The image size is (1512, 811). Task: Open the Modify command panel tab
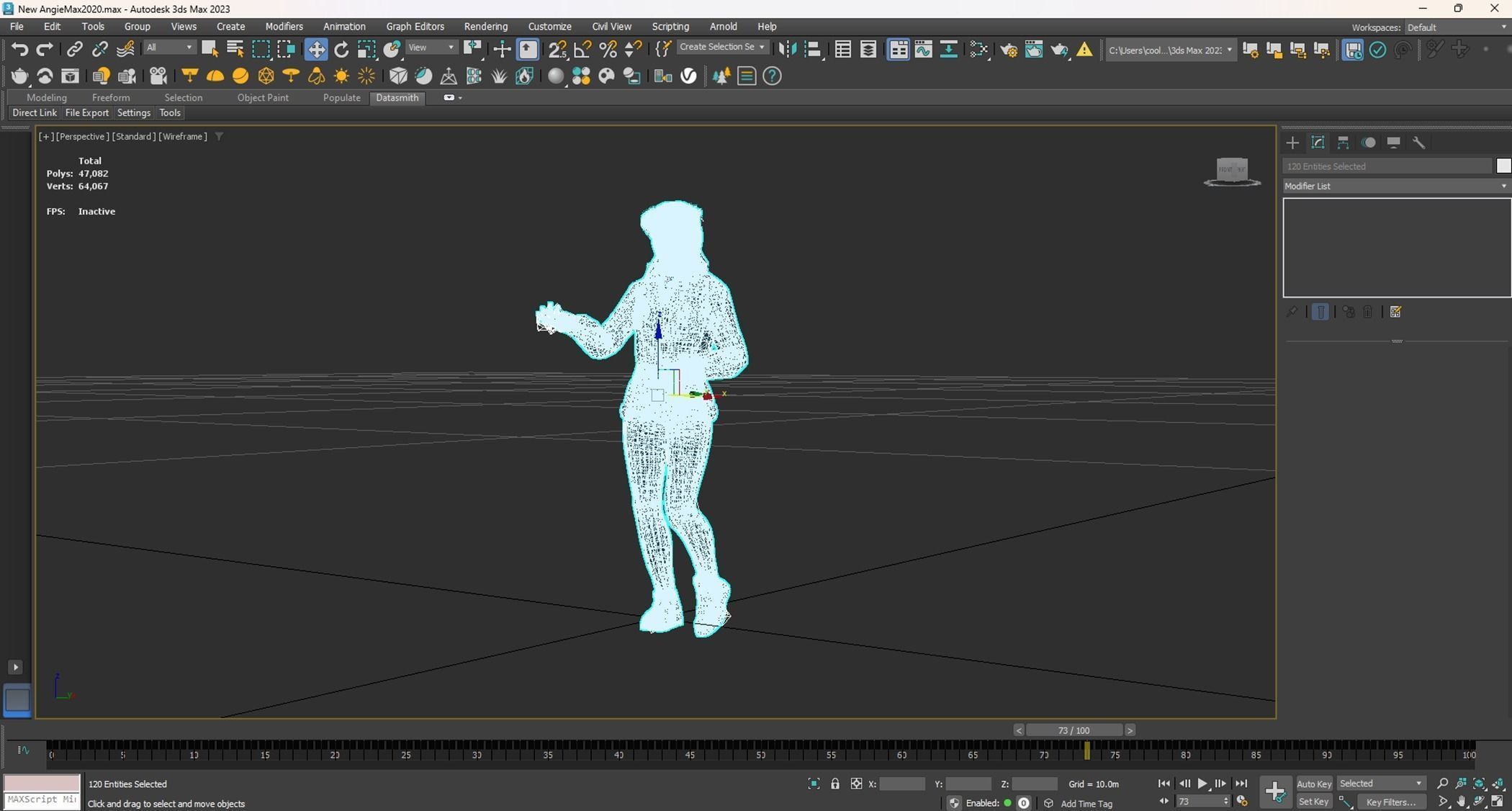pos(1318,143)
